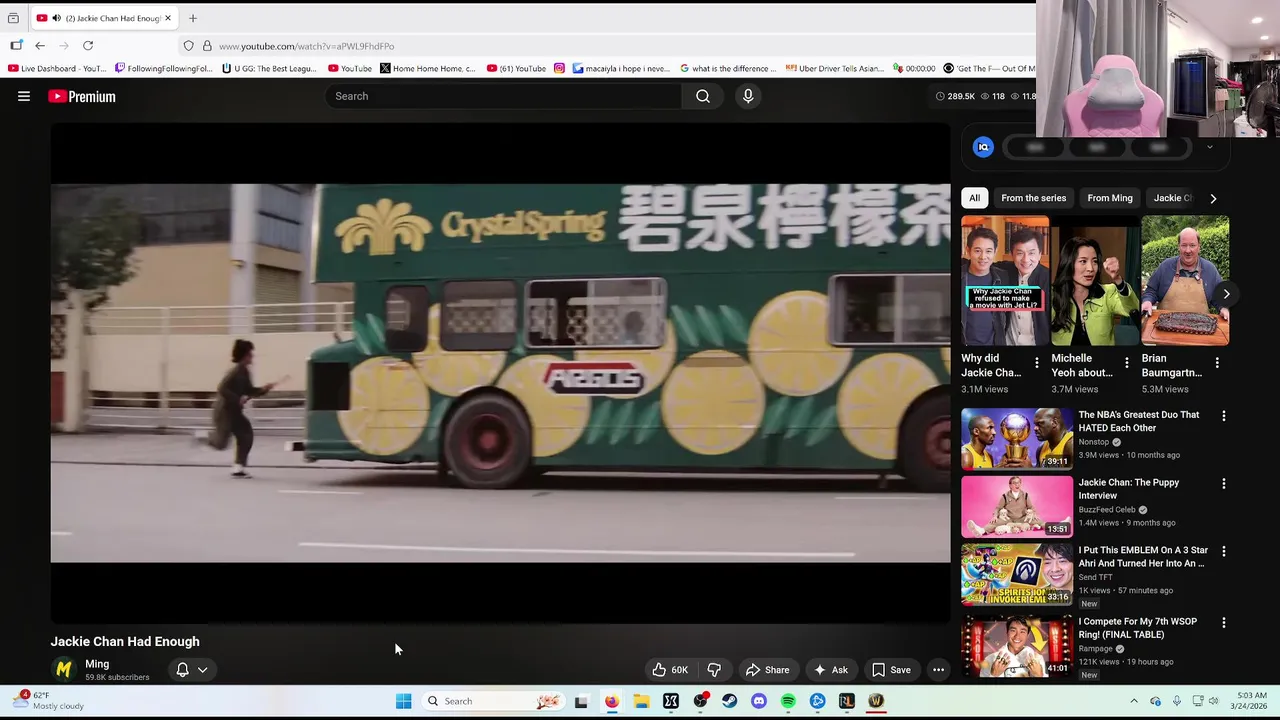
Task: Open File Explorer from the taskbar
Action: (641, 701)
